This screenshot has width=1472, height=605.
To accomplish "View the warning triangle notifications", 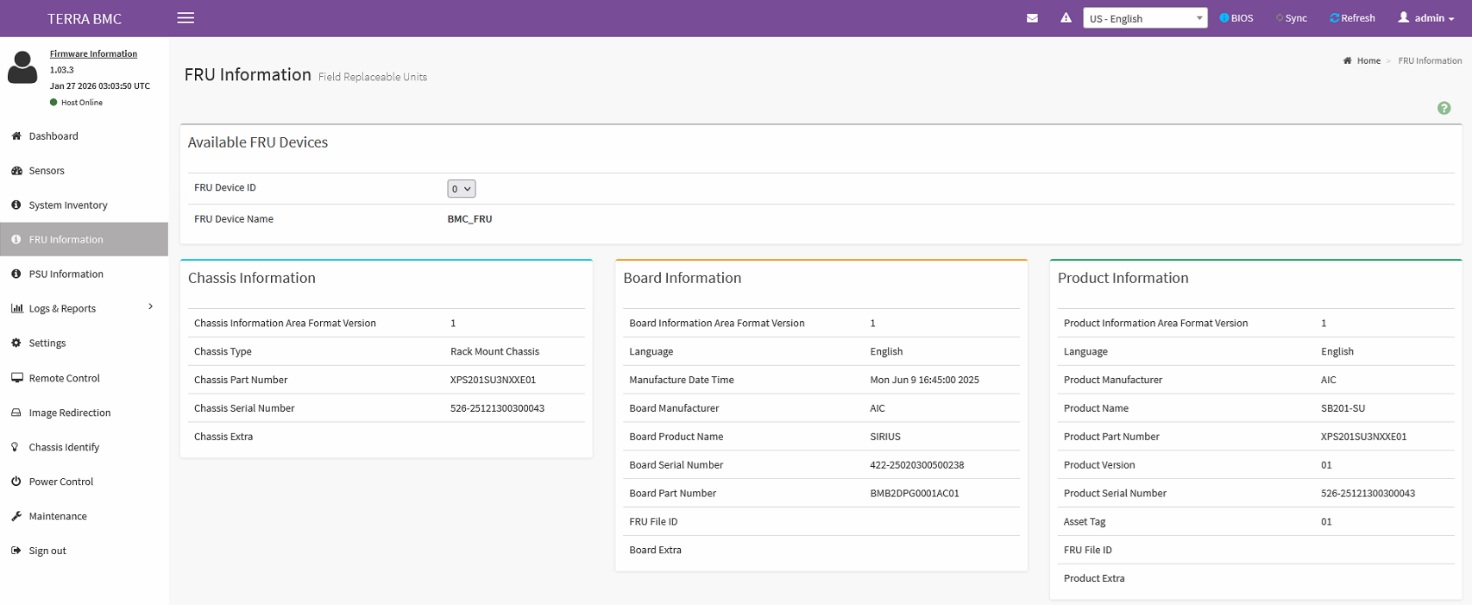I will click(1066, 18).
